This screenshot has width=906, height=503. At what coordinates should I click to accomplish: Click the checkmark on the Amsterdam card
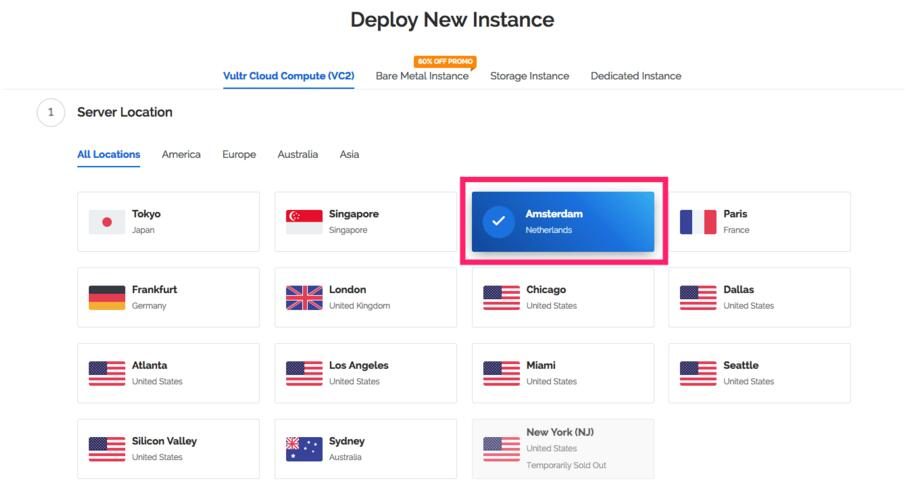tap(499, 221)
